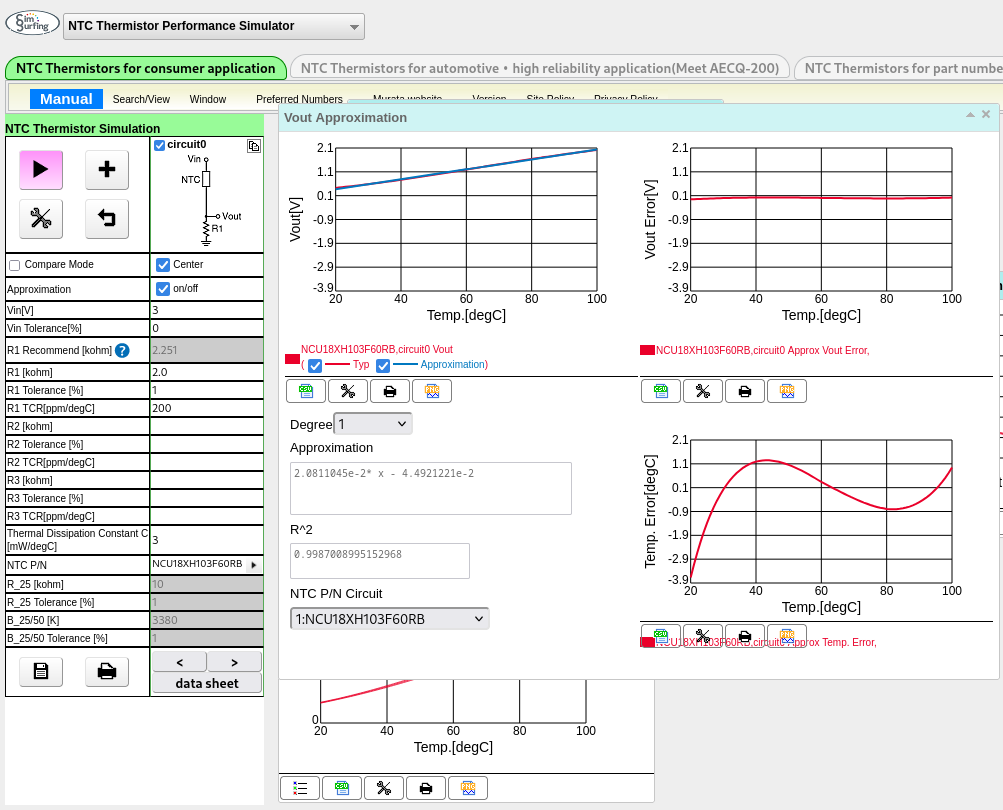This screenshot has height=810, width=1003.
Task: Print the simulation parameters panel
Action: 107,671
